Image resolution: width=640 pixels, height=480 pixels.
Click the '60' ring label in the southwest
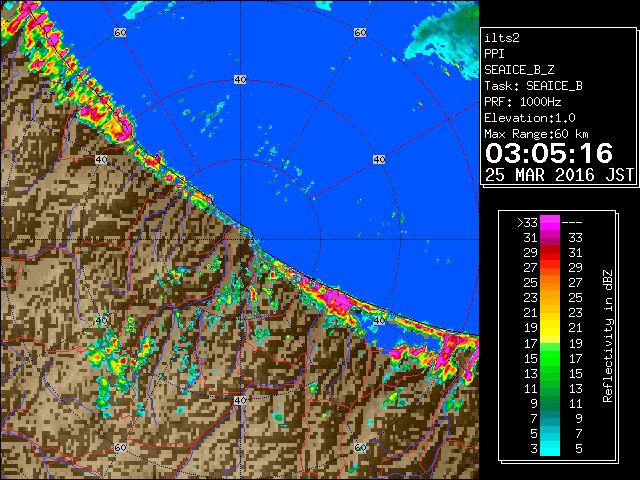tap(120, 448)
